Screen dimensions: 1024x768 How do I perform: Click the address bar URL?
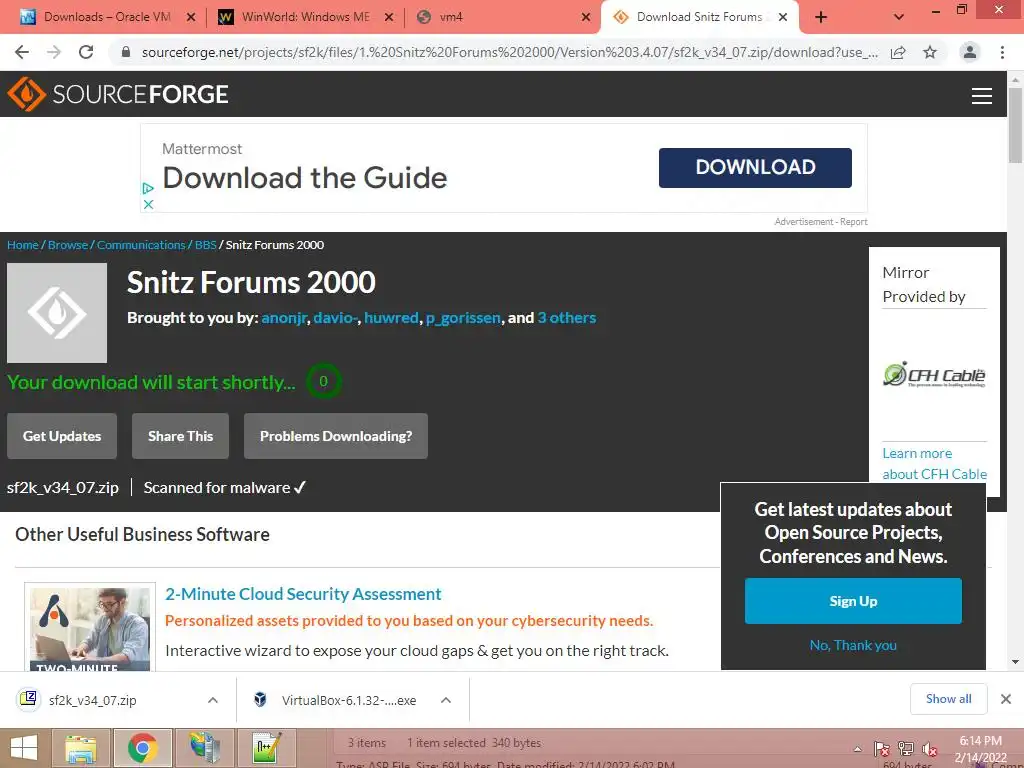click(509, 52)
